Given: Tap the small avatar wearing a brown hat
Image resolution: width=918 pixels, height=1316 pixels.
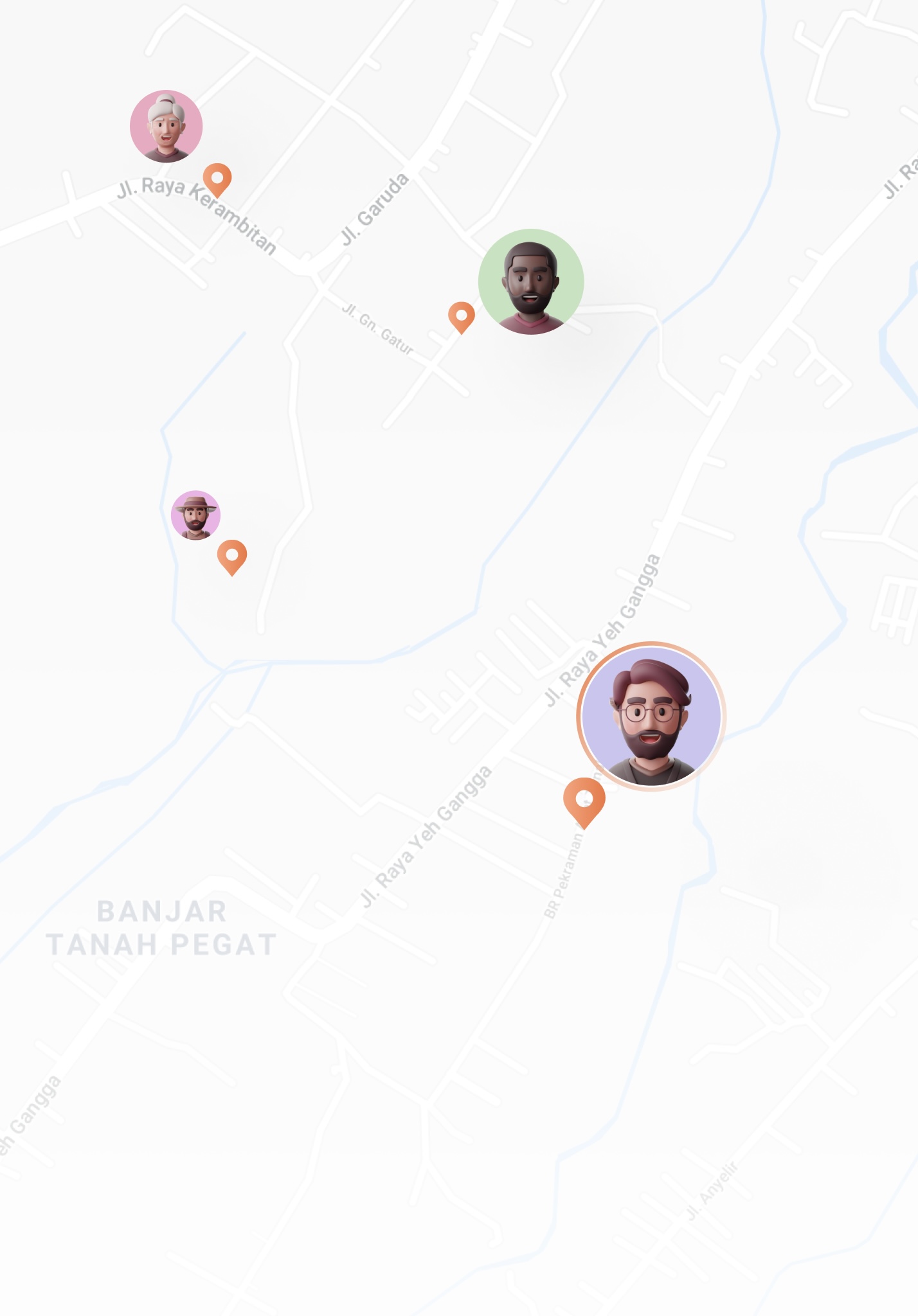Looking at the screenshot, I should (195, 515).
